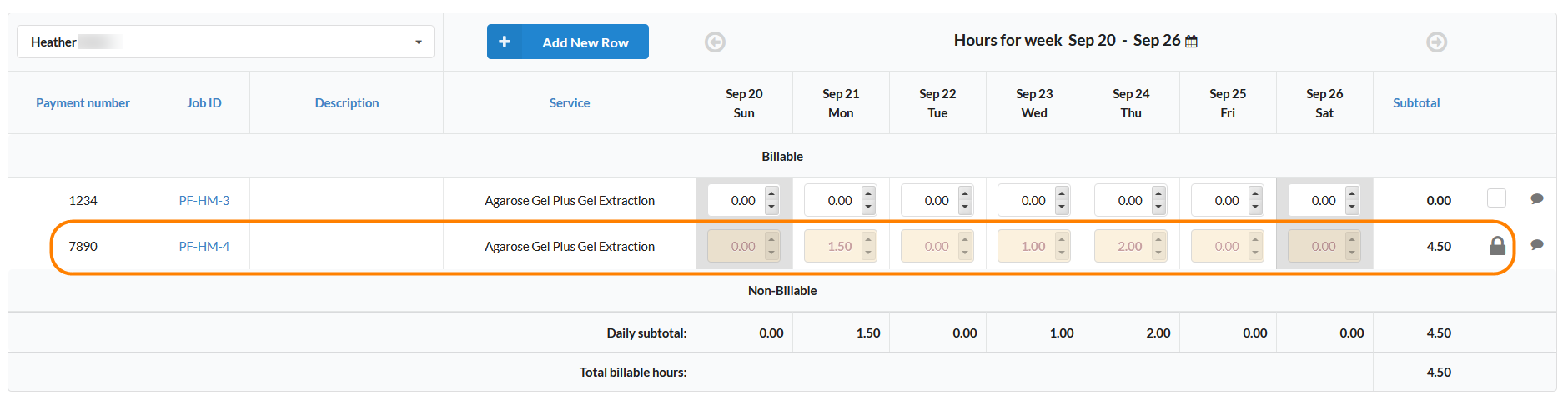The width and height of the screenshot is (1568, 400).
Task: Open job link PF-HM-4
Action: (204, 247)
